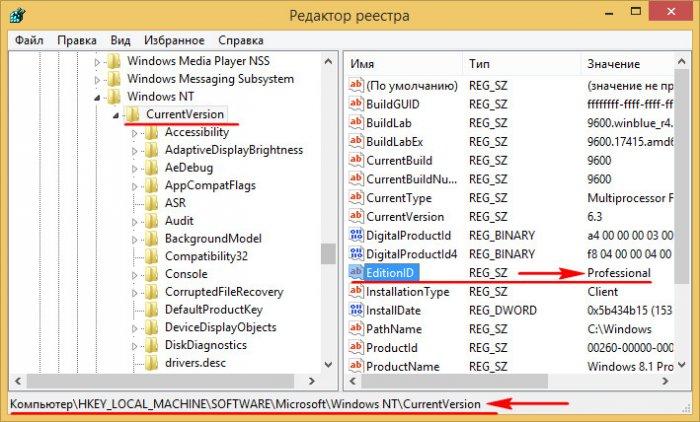Open the Справка menu
Screen dimensions: 700x422
tap(241, 40)
